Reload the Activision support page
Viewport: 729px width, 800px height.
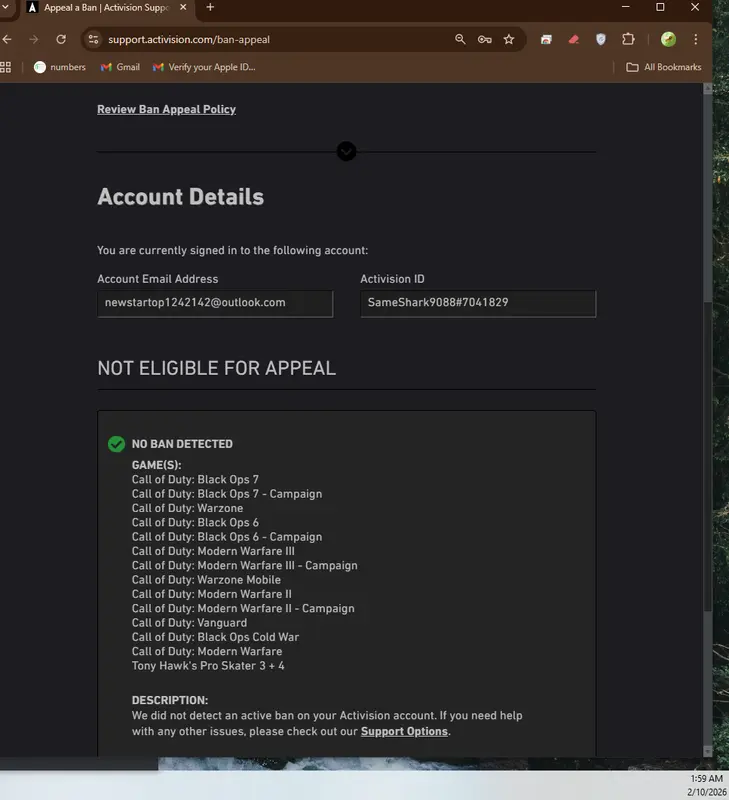pos(61,39)
